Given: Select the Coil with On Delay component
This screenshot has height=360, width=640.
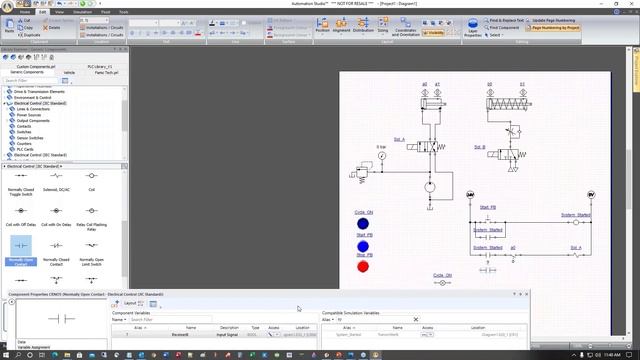Looking at the screenshot, I should [x=56, y=216].
